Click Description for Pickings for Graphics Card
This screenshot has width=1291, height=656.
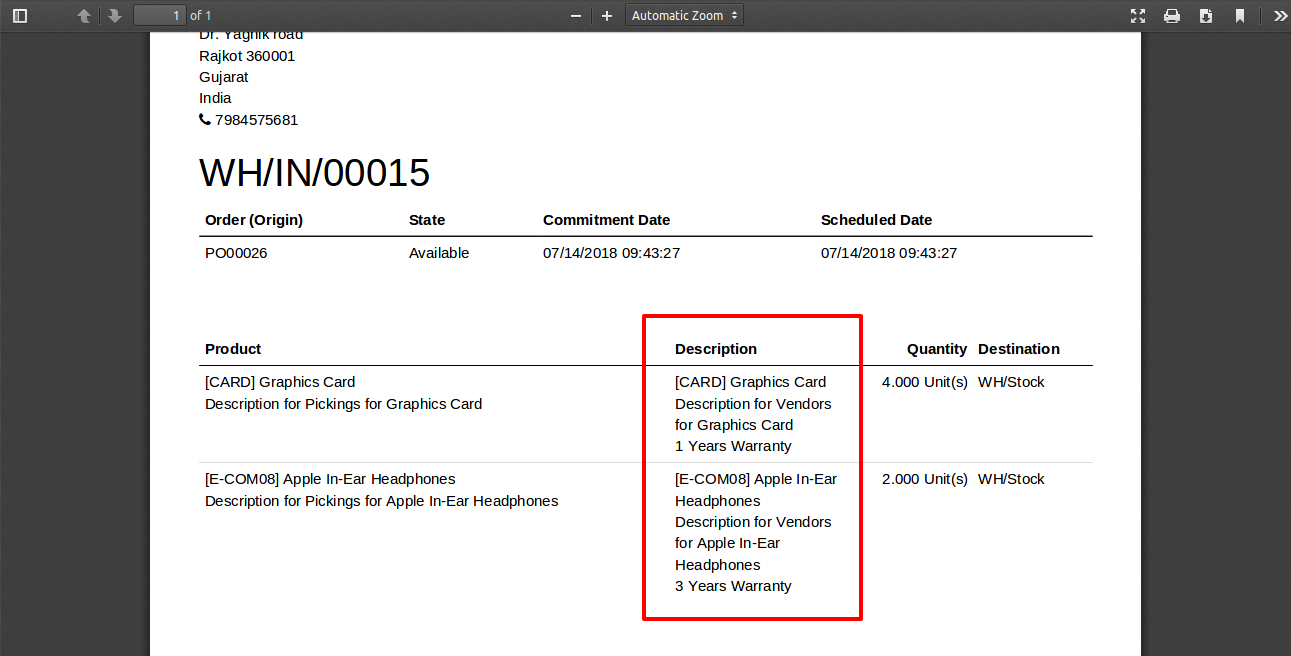(344, 404)
